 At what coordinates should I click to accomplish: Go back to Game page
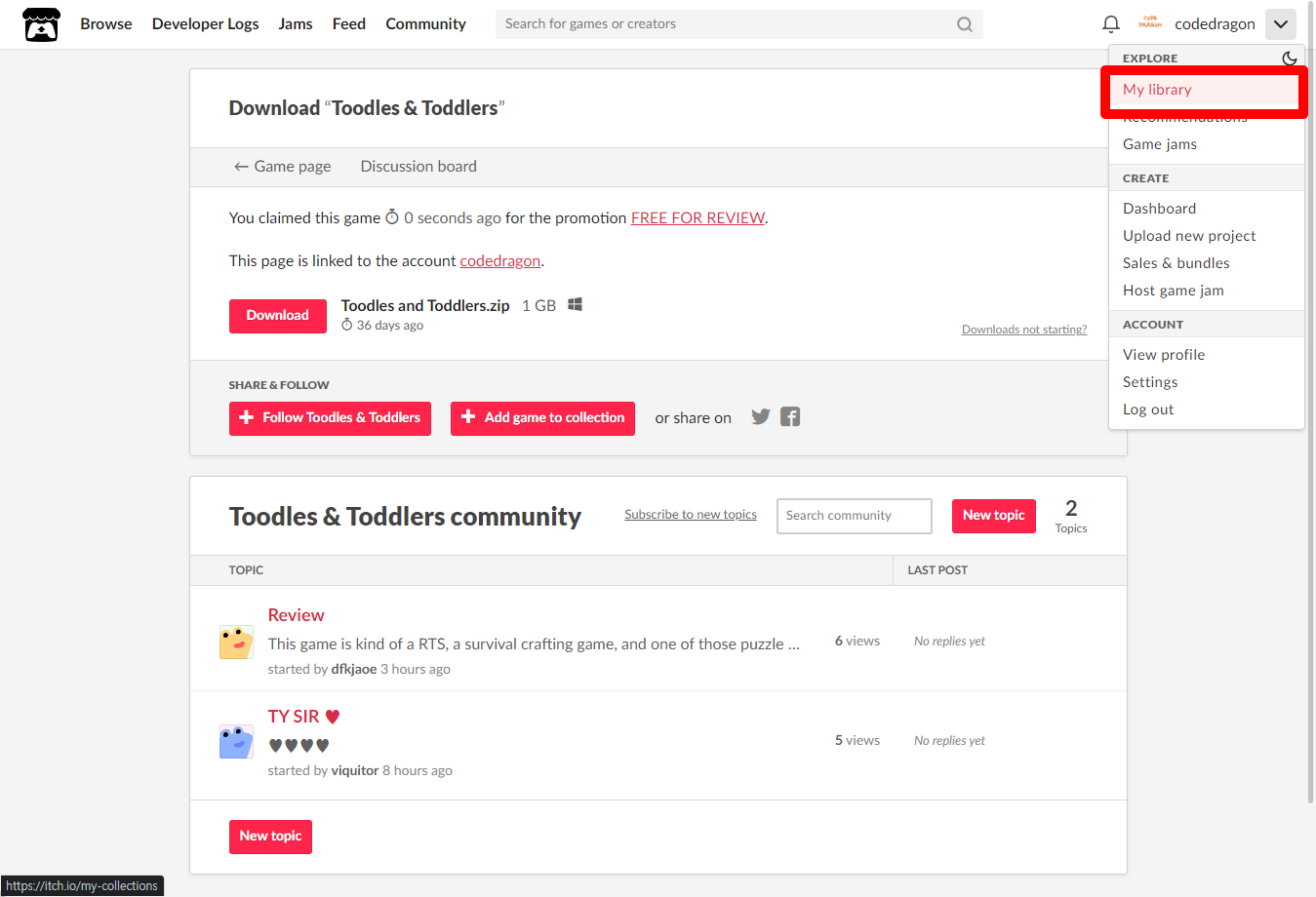click(282, 167)
